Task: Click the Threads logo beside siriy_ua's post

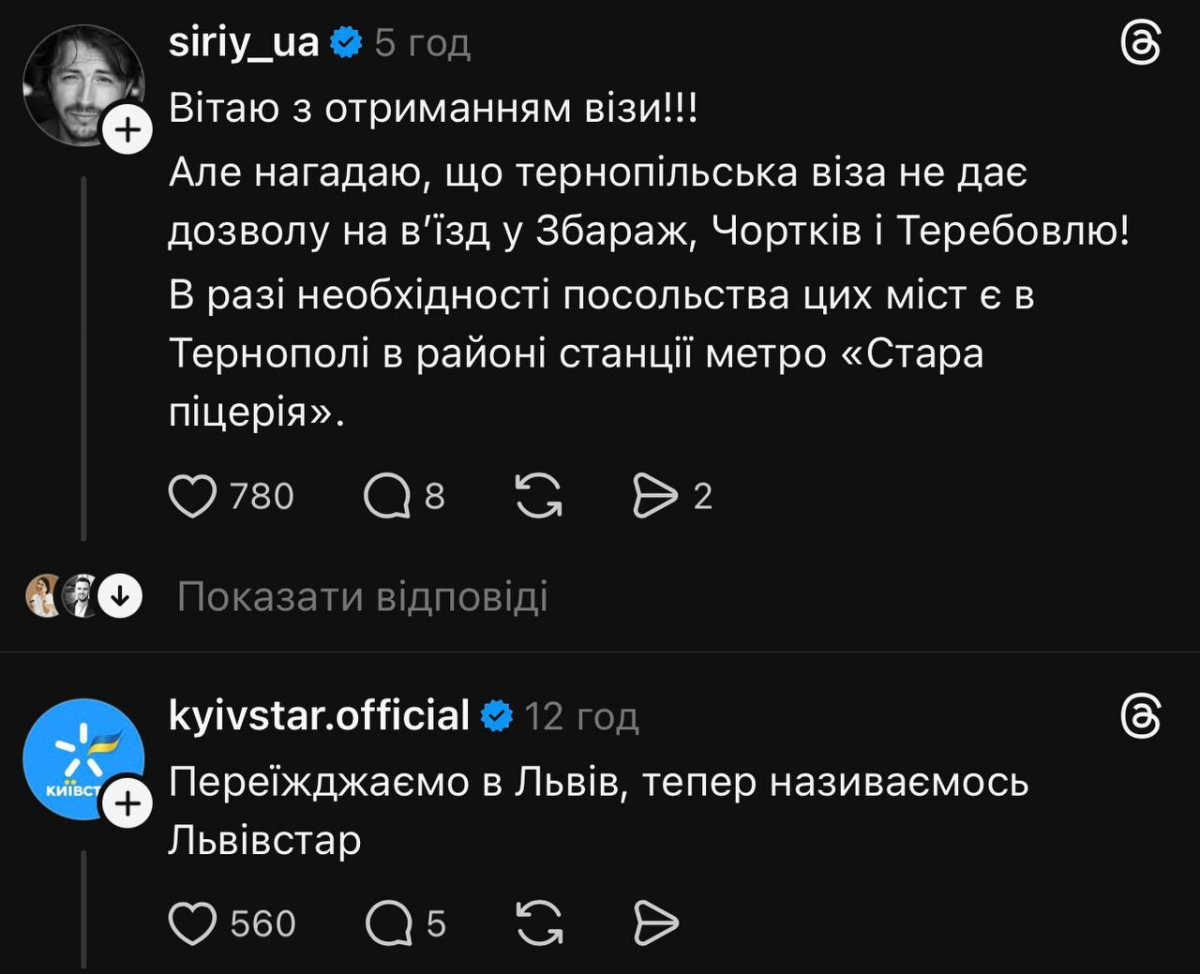Action: pos(1142,45)
